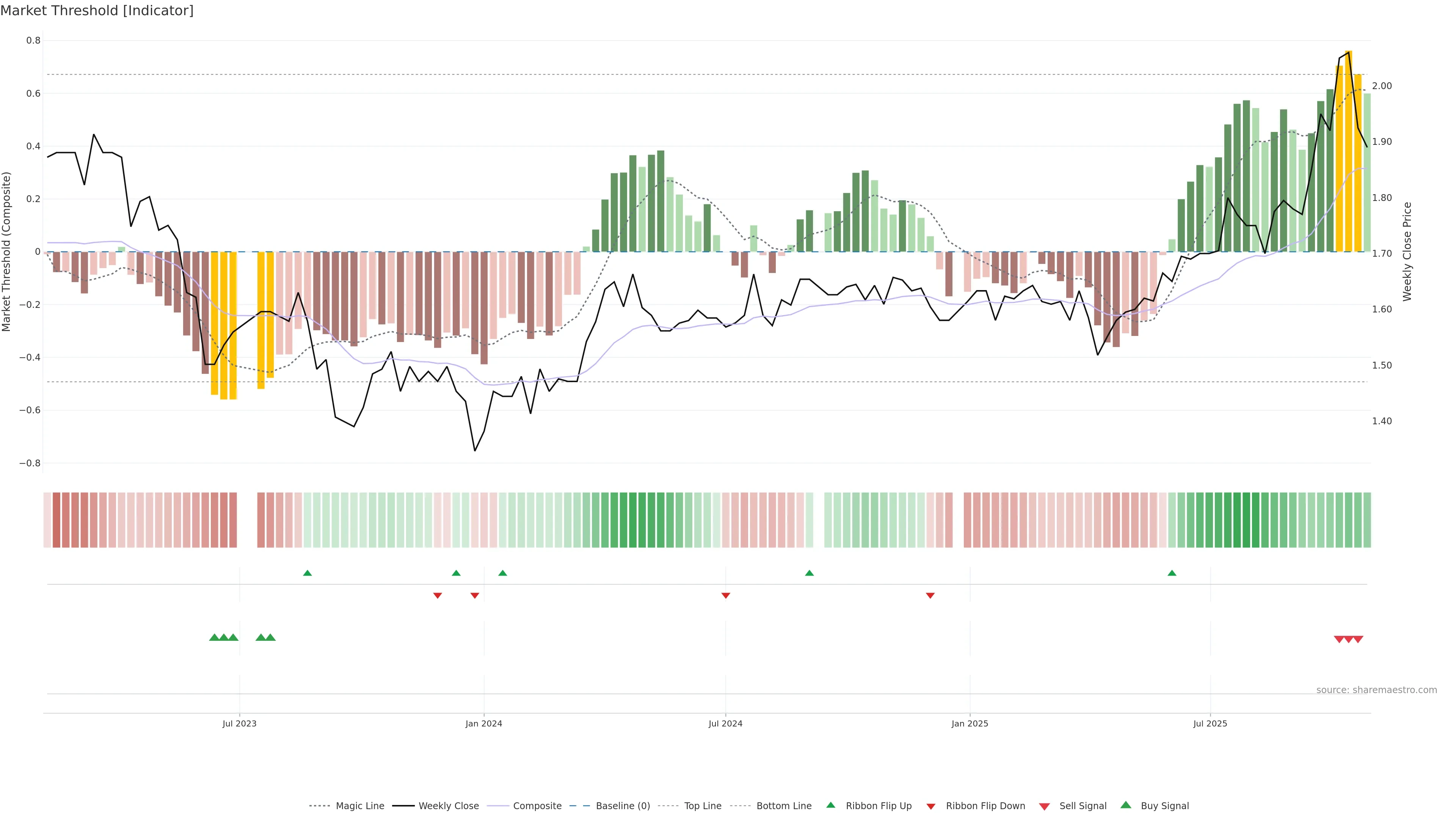The width and height of the screenshot is (1456, 819).
Task: Click the last red sell signal marker
Action: pos(1358,639)
